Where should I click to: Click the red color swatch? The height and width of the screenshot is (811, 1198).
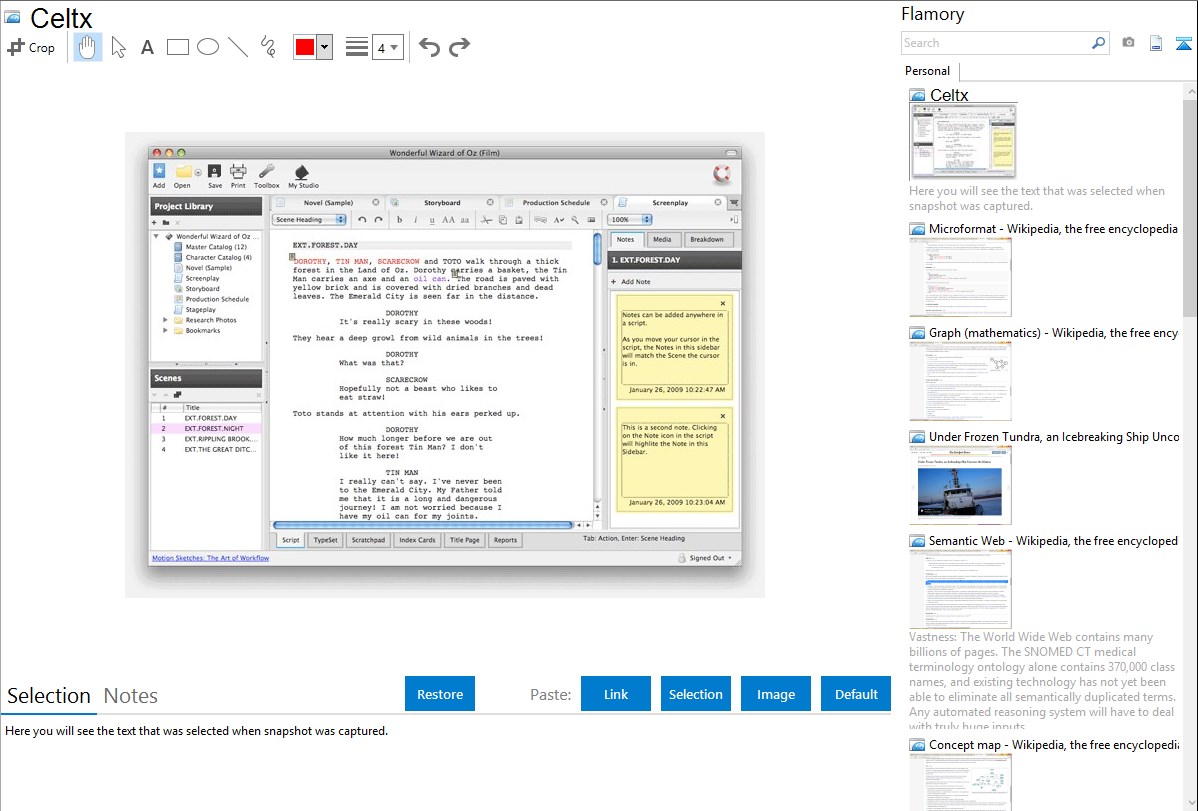(305, 47)
